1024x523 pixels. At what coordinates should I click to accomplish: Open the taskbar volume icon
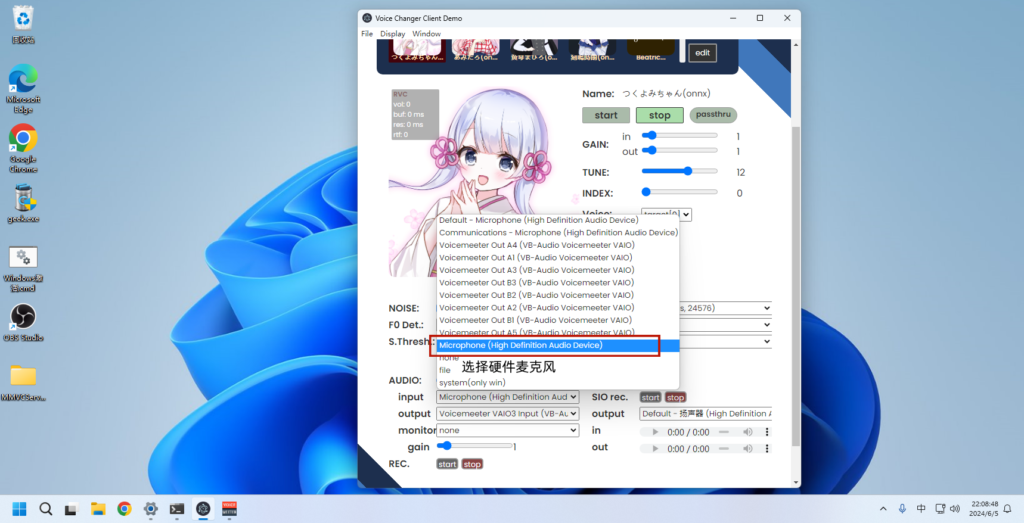[955, 509]
